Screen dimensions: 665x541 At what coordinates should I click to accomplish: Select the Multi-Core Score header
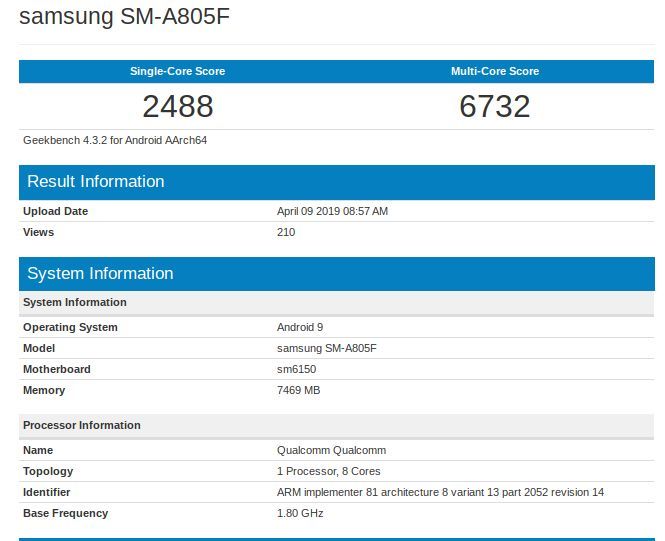[x=495, y=71]
